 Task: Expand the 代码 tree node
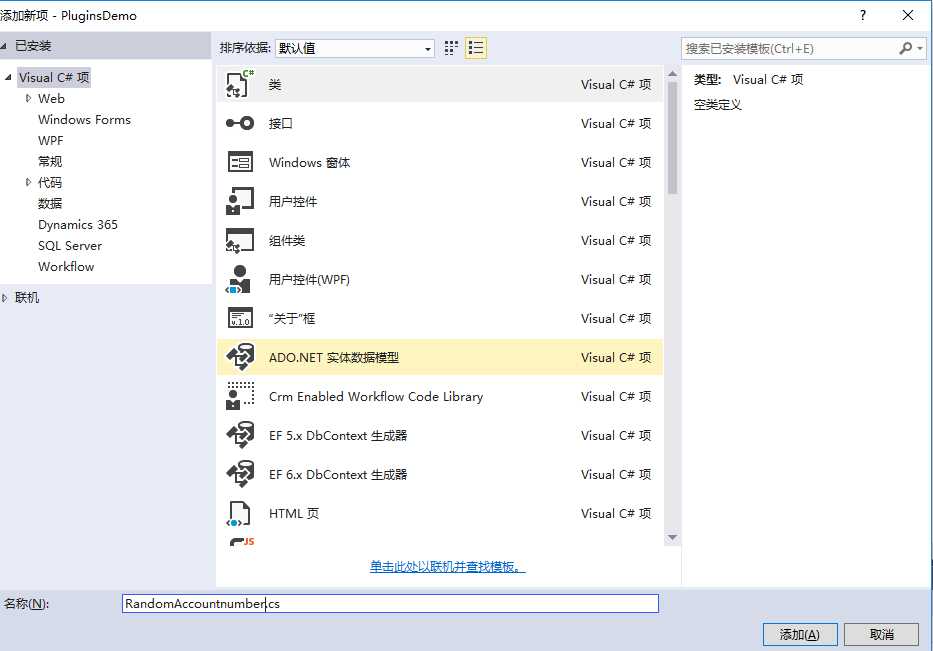click(x=28, y=183)
